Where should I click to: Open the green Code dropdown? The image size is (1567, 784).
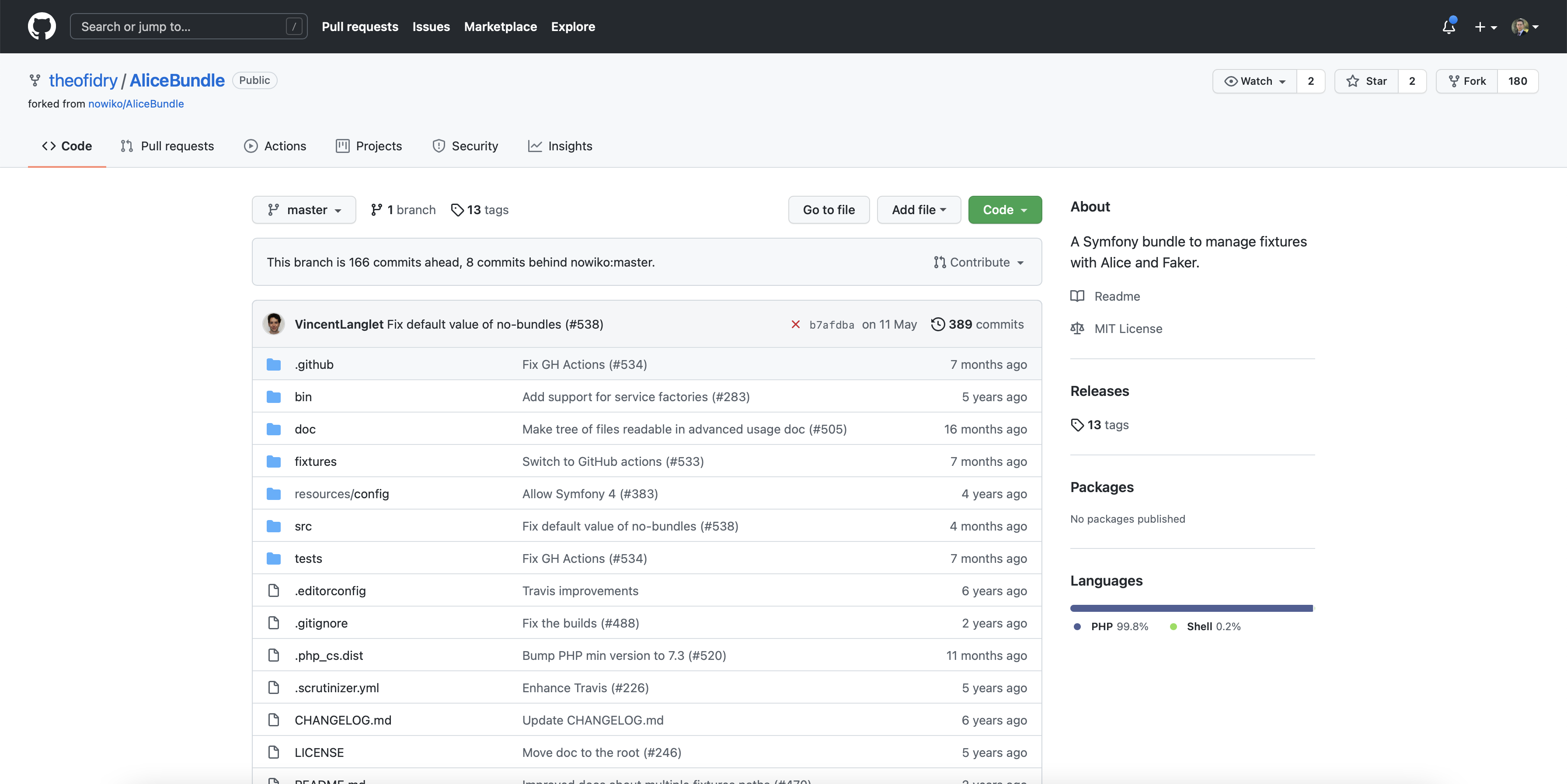pos(1004,210)
